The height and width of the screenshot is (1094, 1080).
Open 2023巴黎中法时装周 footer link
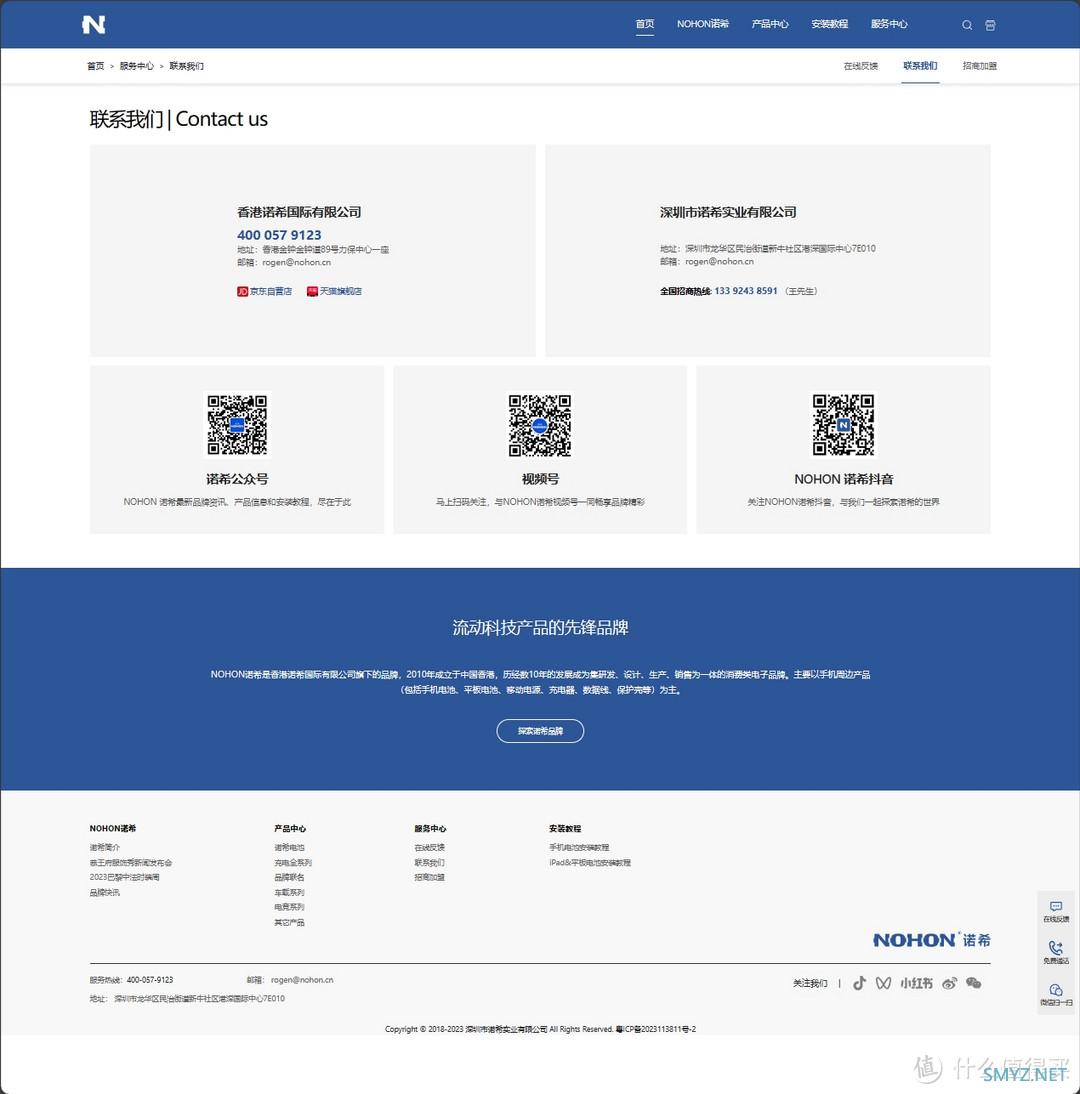124,877
